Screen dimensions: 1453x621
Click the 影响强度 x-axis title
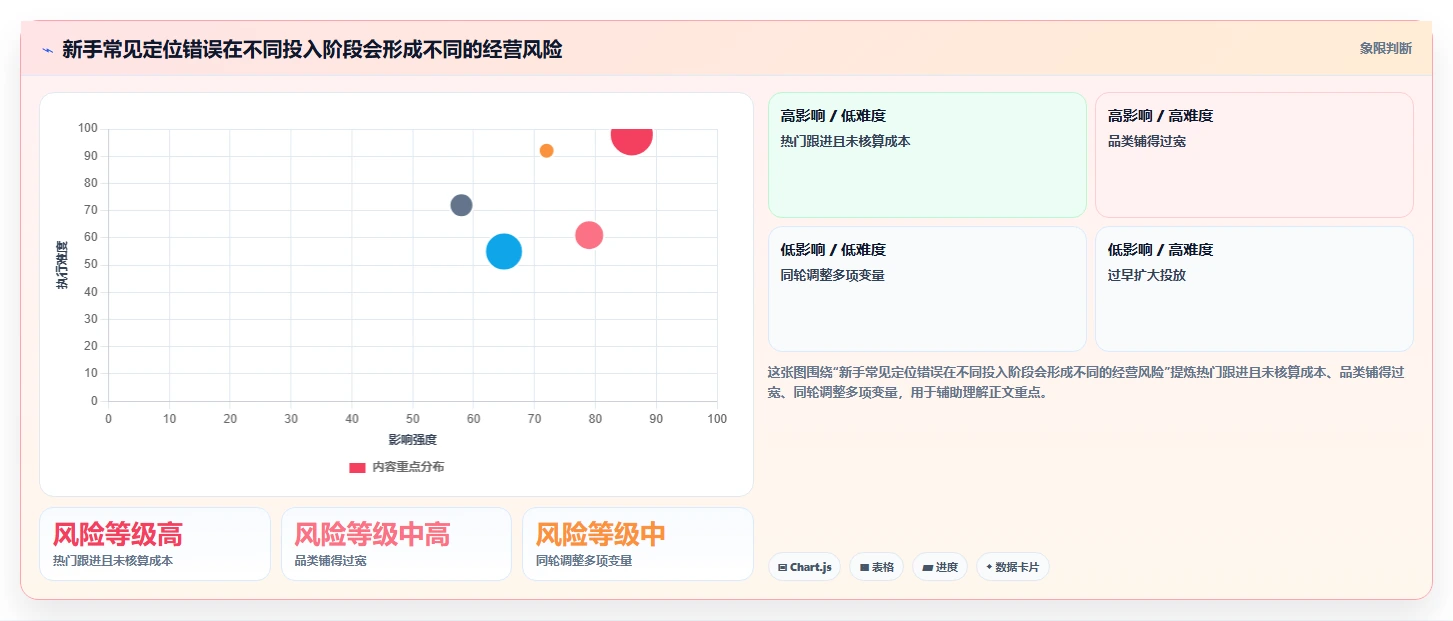(x=413, y=439)
